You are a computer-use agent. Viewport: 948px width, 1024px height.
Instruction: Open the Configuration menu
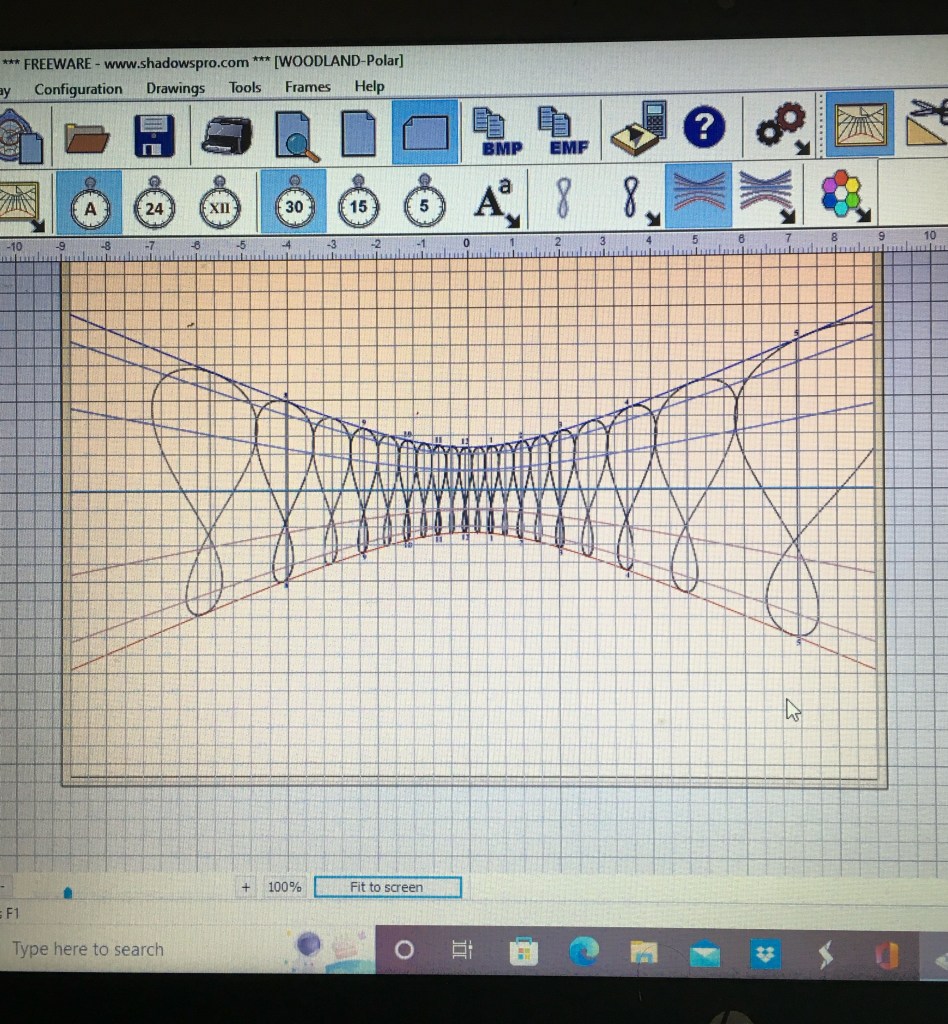pos(78,89)
